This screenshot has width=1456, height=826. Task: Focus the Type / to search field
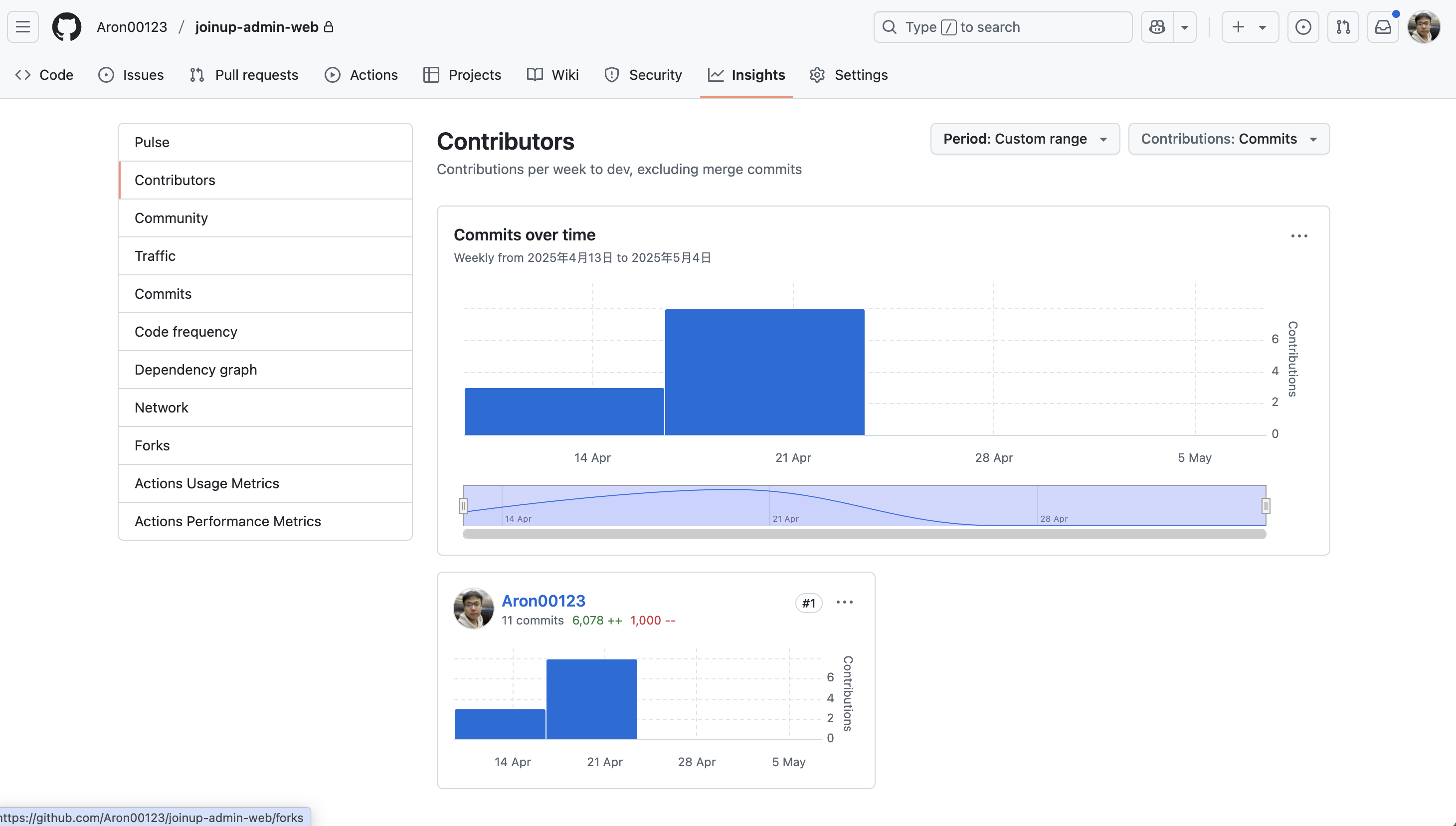(x=1002, y=26)
